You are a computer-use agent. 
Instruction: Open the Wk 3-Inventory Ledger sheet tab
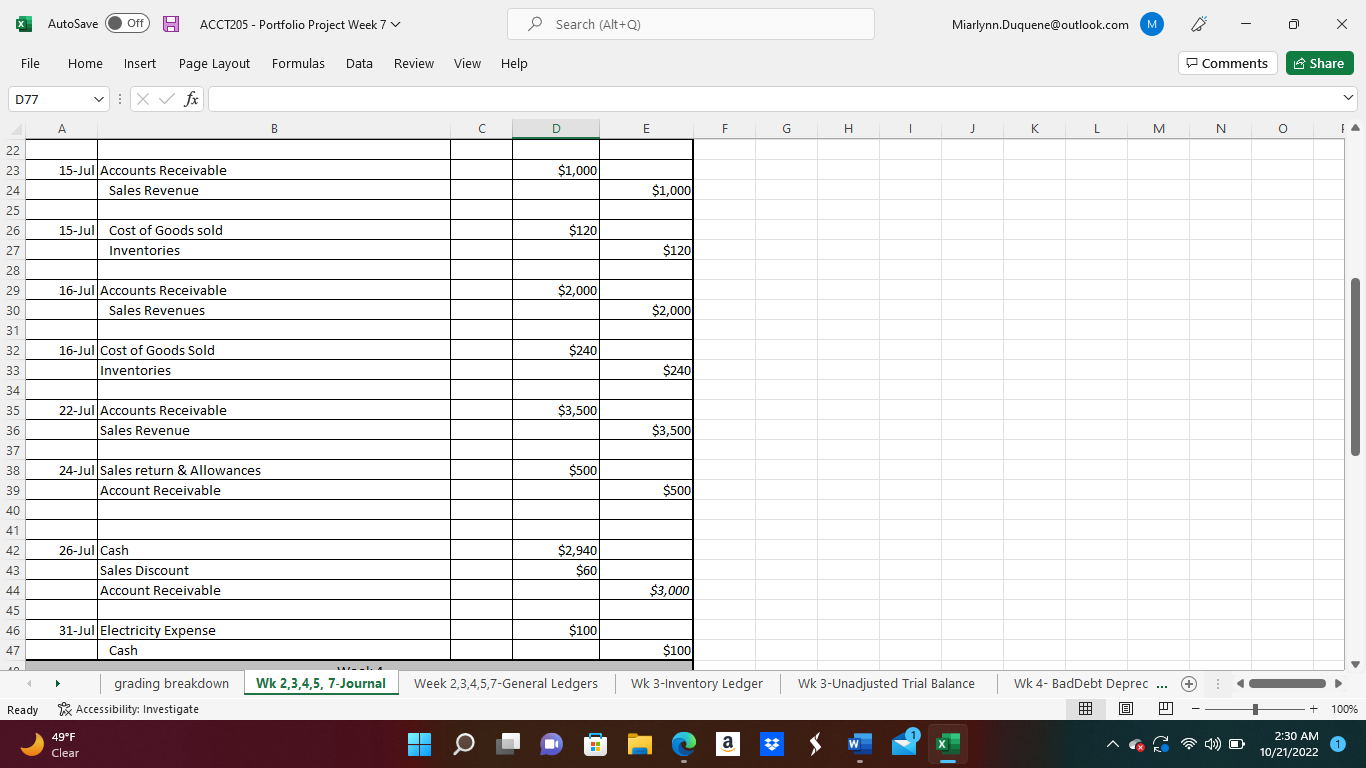coord(697,684)
